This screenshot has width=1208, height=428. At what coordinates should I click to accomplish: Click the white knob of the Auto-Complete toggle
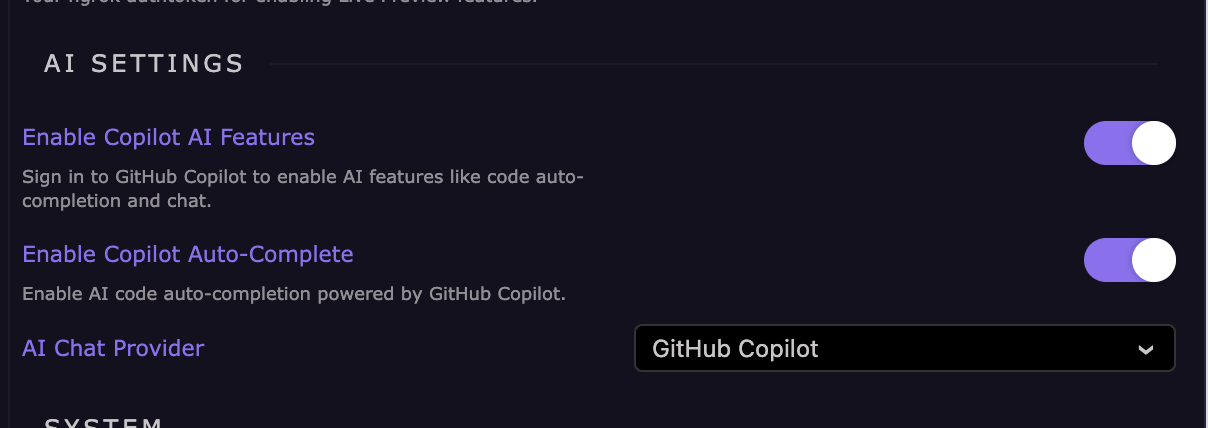[1153, 260]
